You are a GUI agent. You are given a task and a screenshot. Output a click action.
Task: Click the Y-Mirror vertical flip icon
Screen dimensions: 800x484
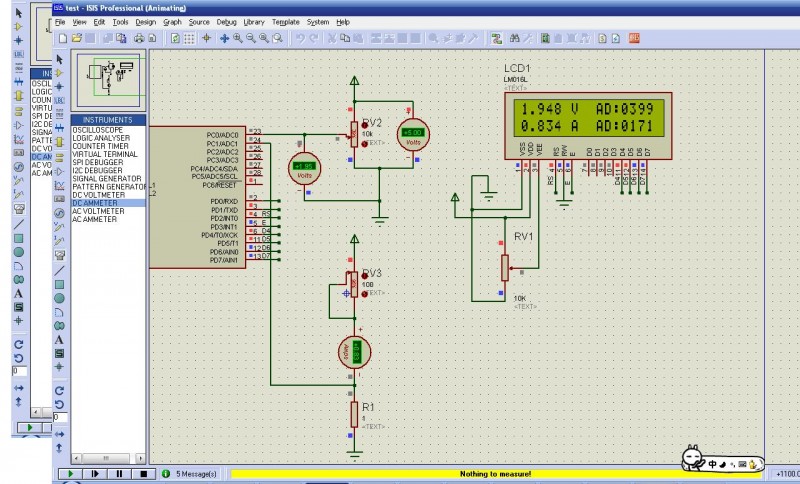[60, 448]
